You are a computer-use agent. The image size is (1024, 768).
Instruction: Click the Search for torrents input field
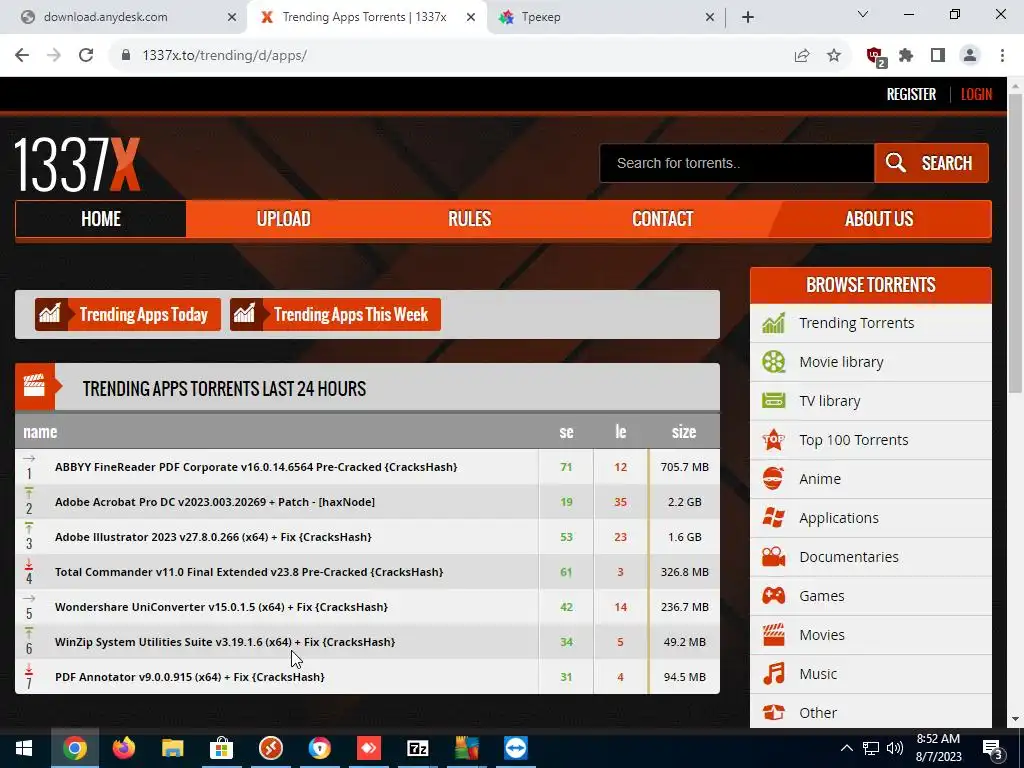pyautogui.click(x=737, y=163)
